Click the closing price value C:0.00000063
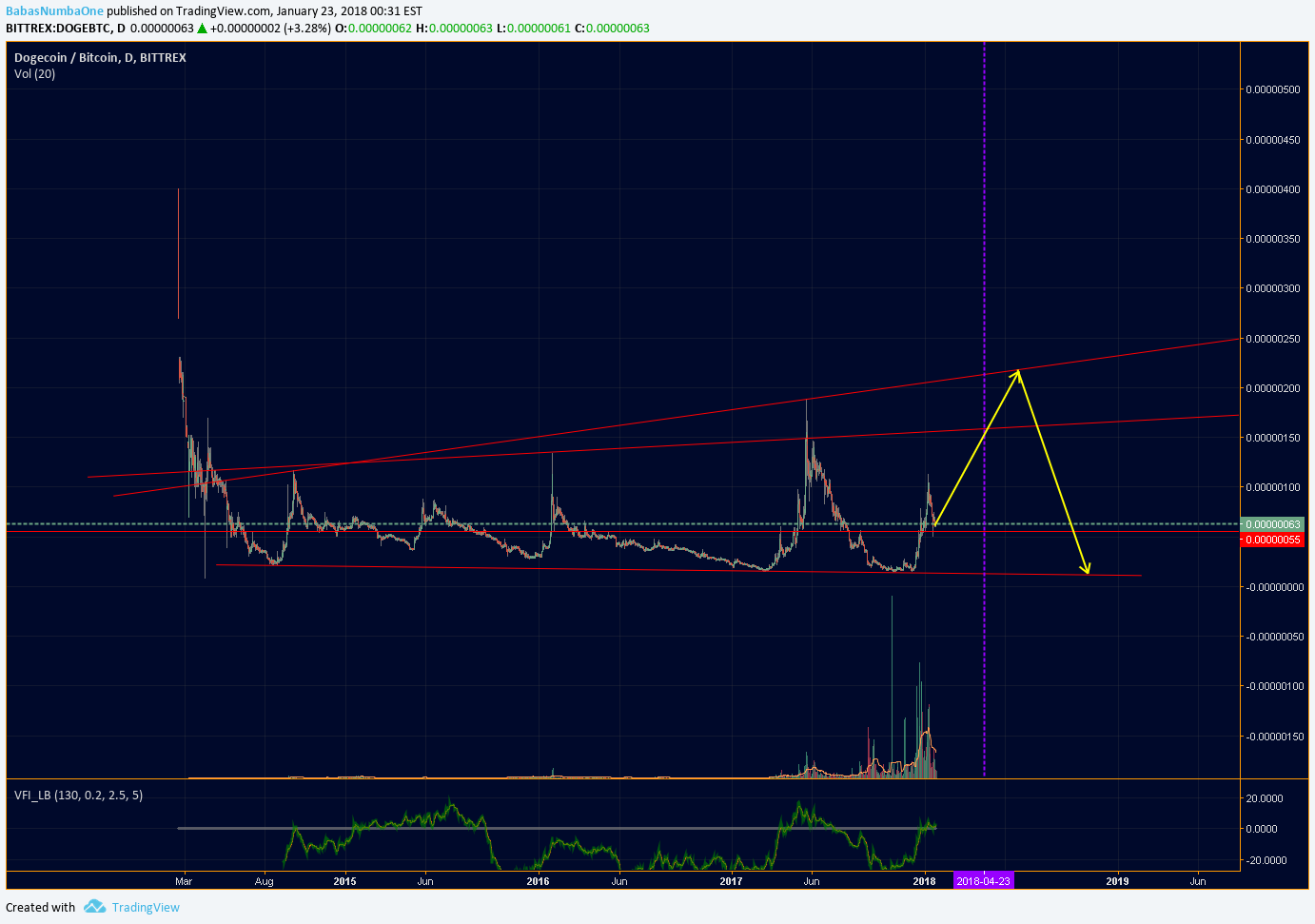The width and height of the screenshot is (1315, 924). click(x=612, y=28)
